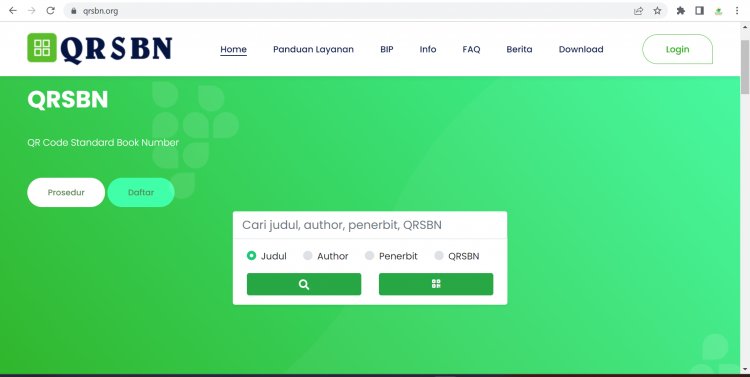Click the scrollbar down arrow

[745, 369]
